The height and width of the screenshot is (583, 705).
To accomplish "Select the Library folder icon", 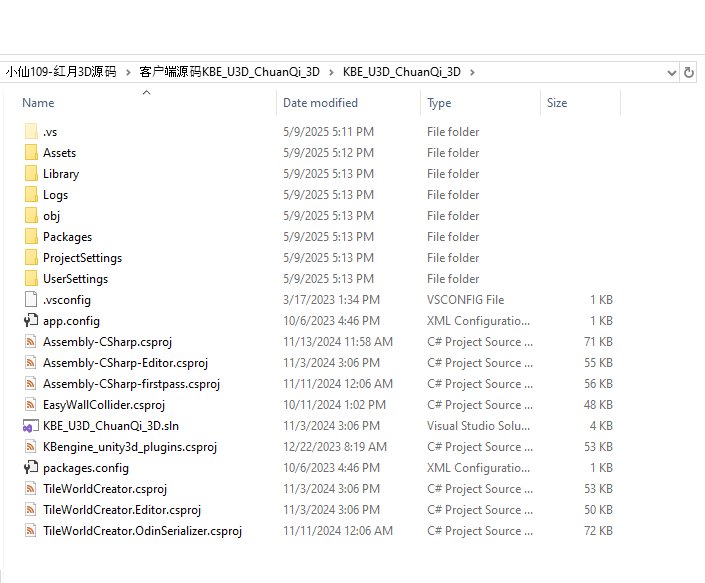I will (x=30, y=174).
